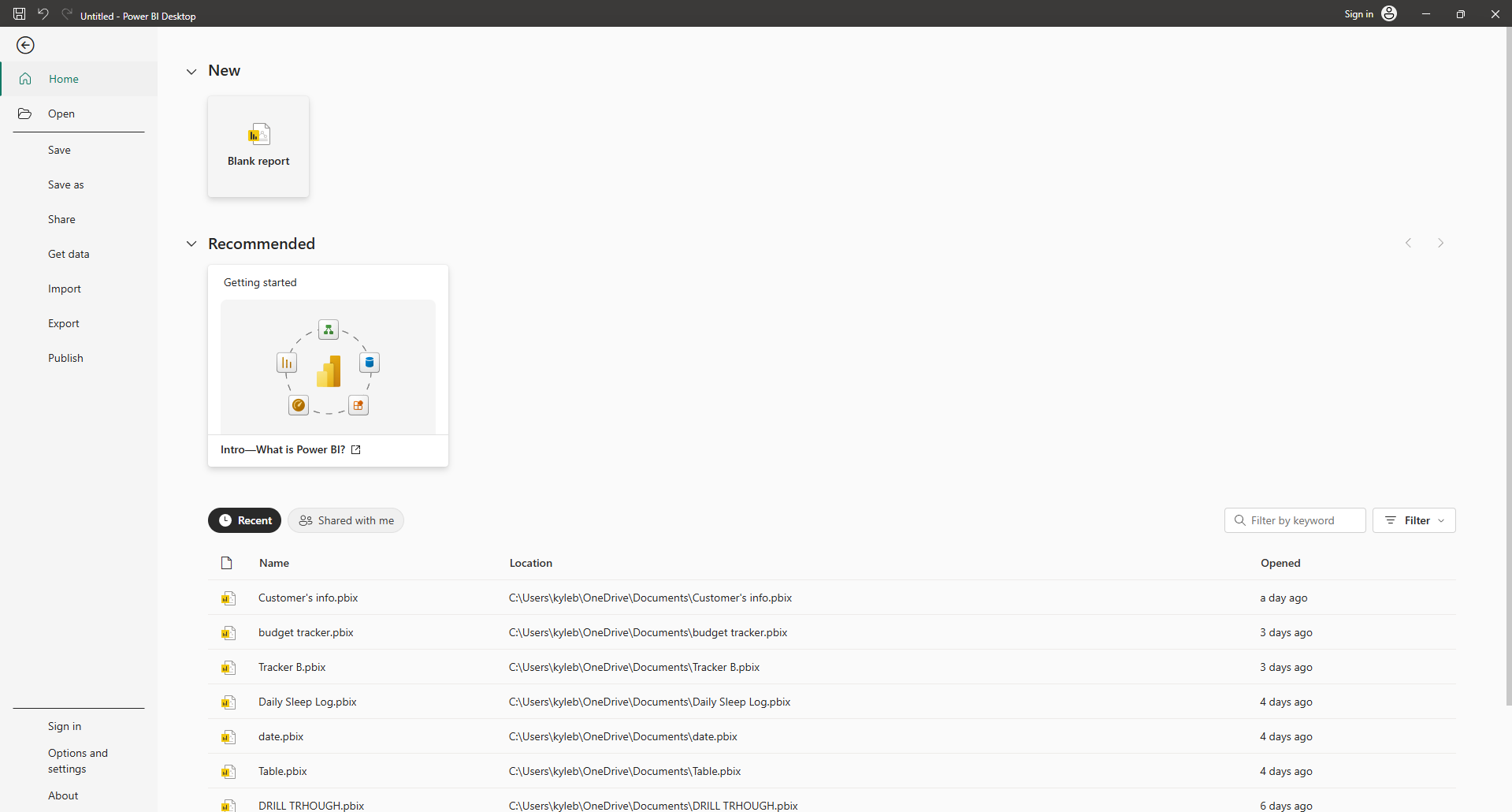1512x812 pixels.
Task: Click external link icon beside Intro—What is Power BI
Action: (355, 449)
